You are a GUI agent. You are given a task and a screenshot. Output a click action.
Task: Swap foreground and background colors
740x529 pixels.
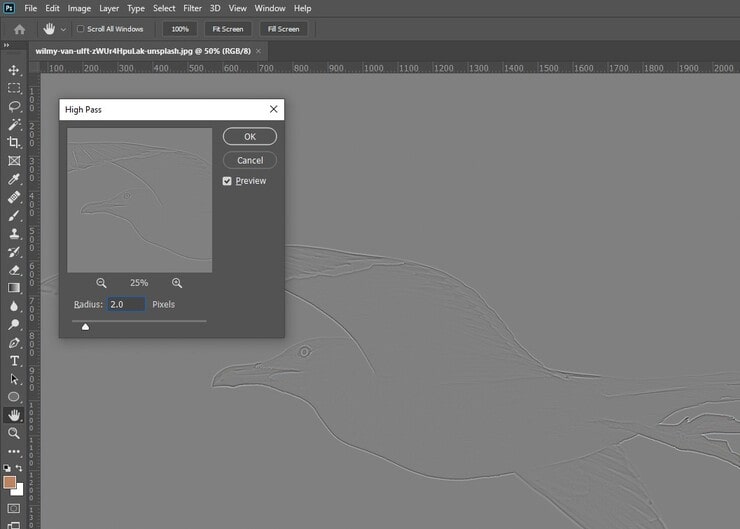click(x=19, y=468)
